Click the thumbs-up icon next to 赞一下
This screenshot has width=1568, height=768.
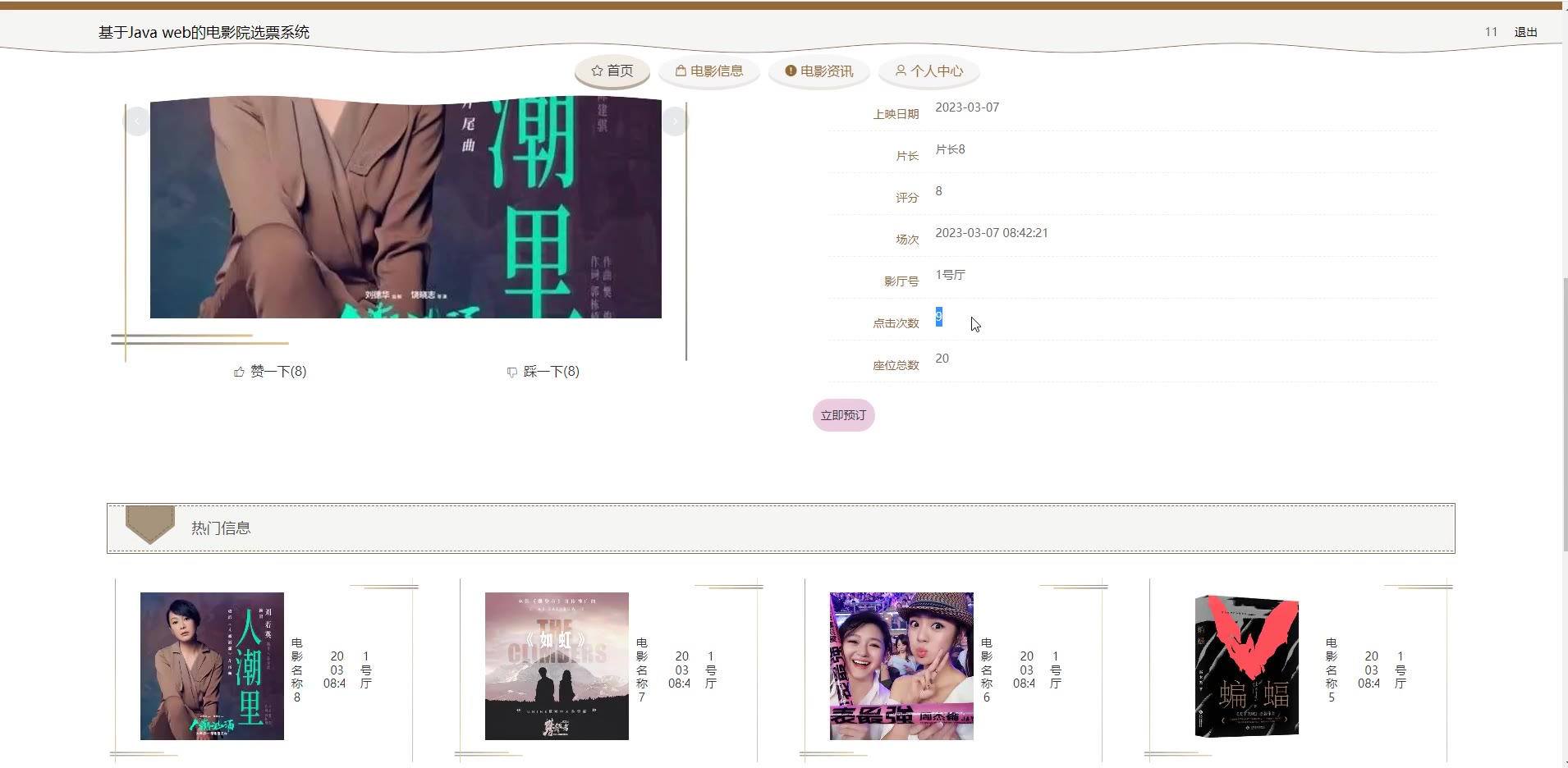tap(239, 373)
